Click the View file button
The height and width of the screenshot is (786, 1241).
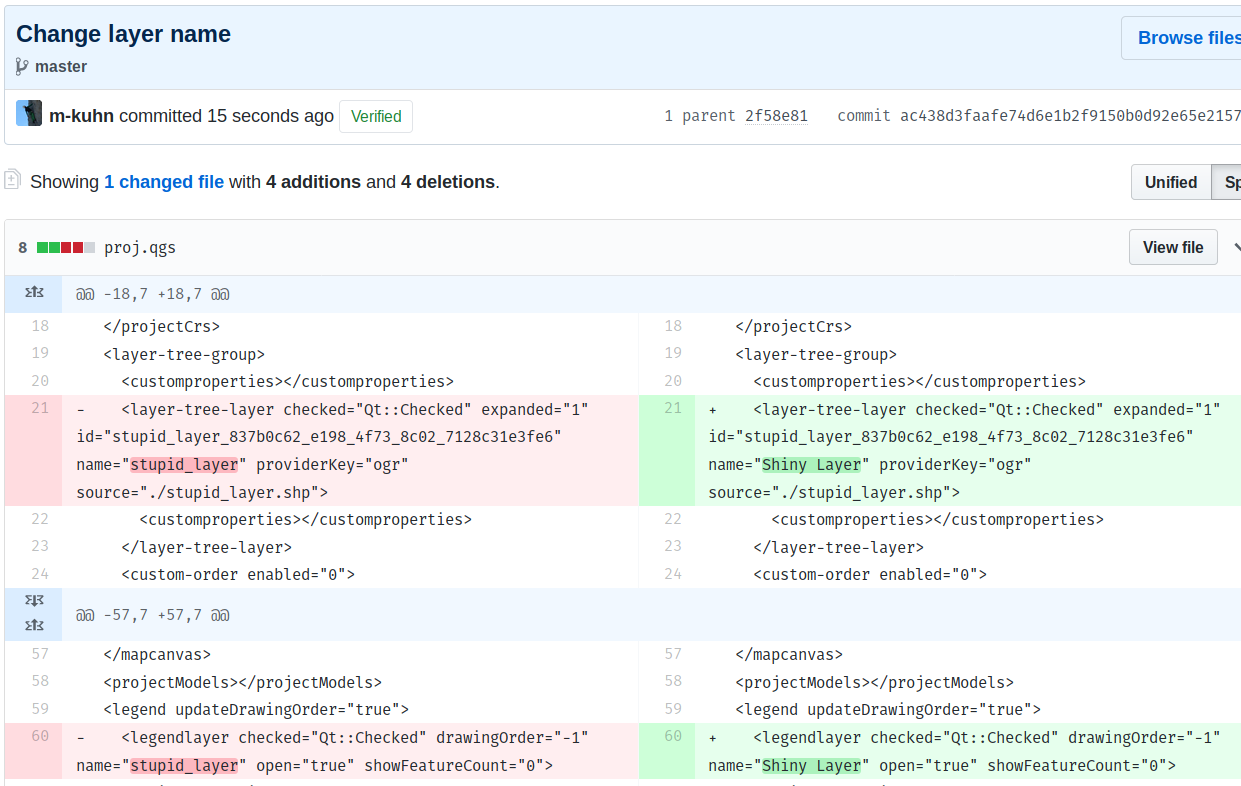(x=1173, y=247)
